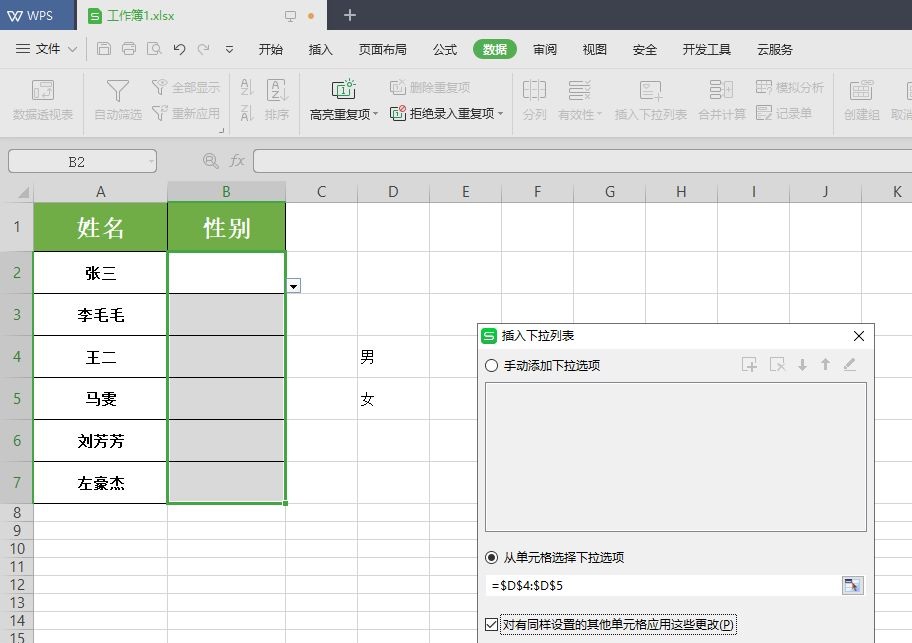Click the range selector icon beside =$D$4:$D$5
This screenshot has width=912, height=643.
coord(852,586)
